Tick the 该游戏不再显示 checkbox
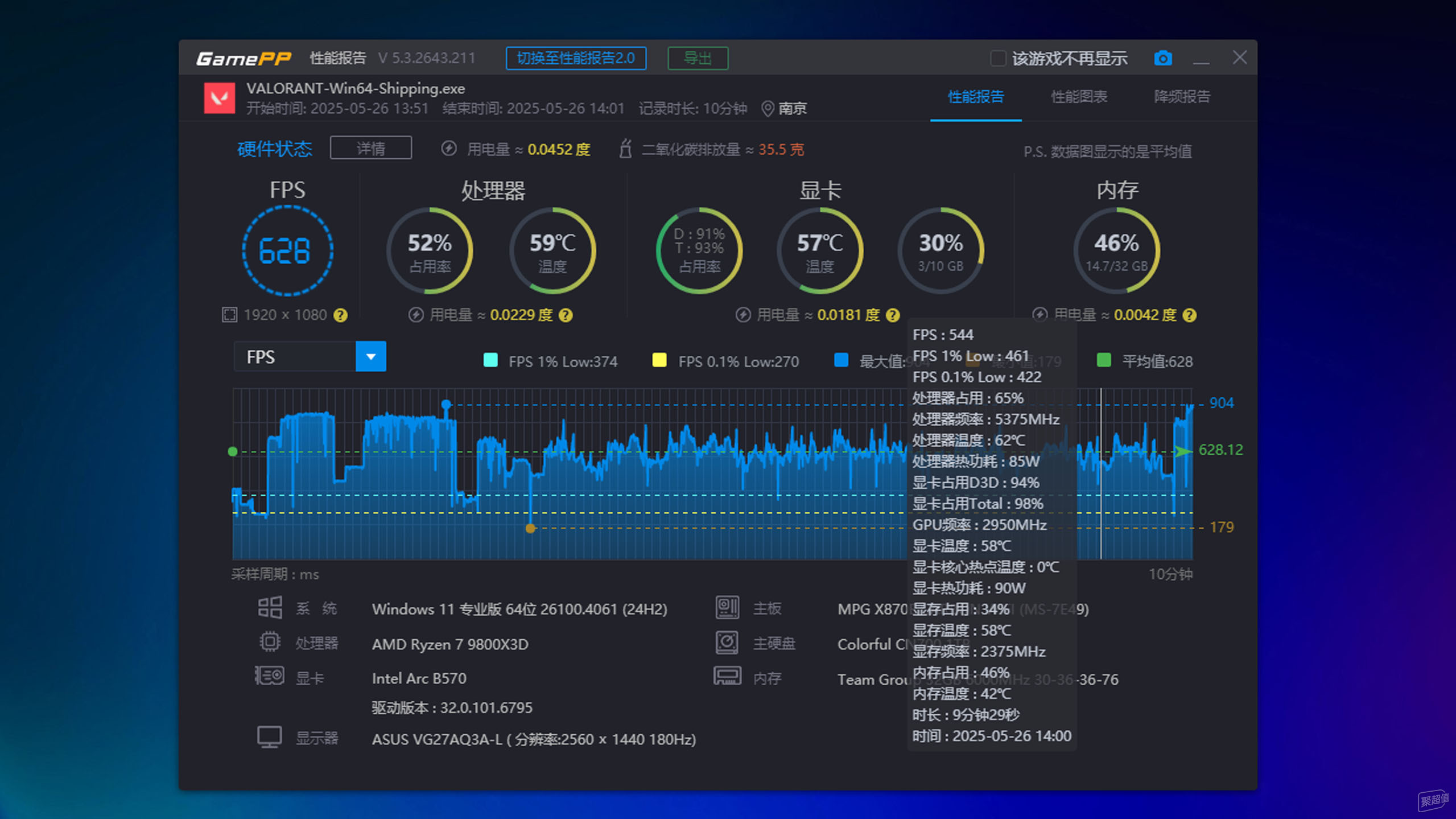This screenshot has width=1456, height=819. pos(998,58)
